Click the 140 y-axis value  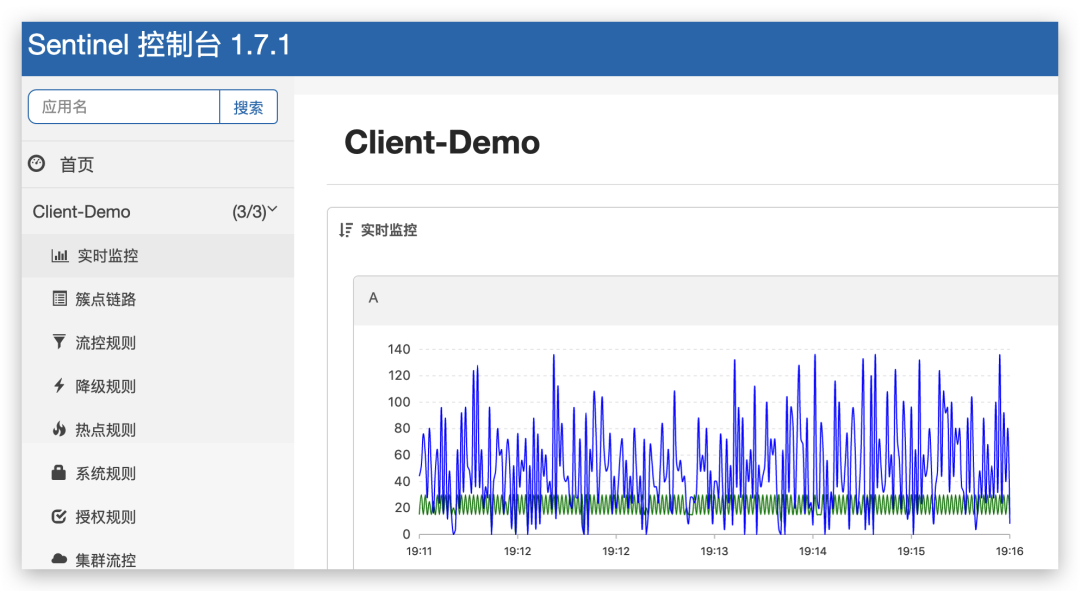[399, 349]
